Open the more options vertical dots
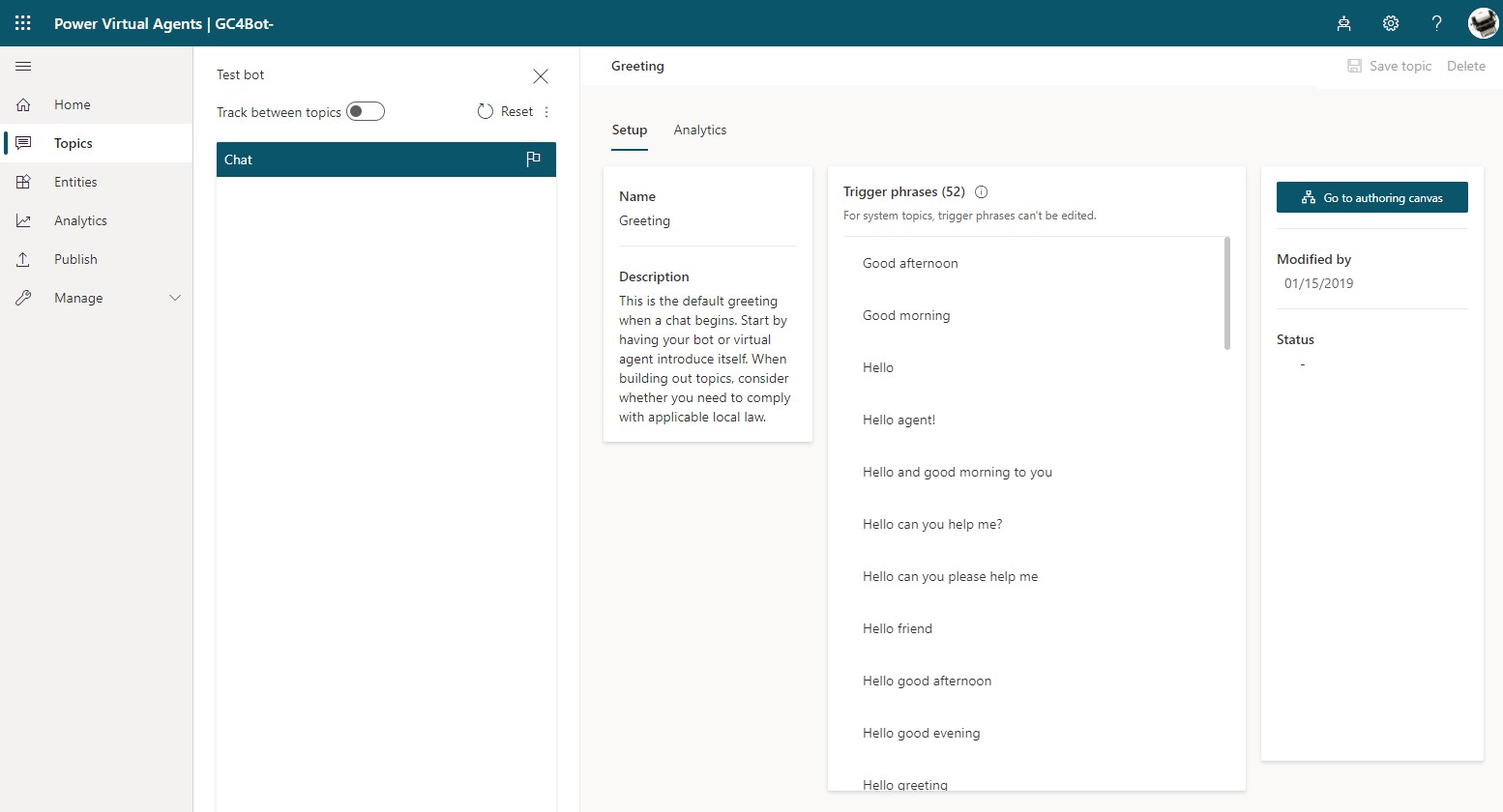Screen dimensions: 1503x812 click(x=546, y=112)
